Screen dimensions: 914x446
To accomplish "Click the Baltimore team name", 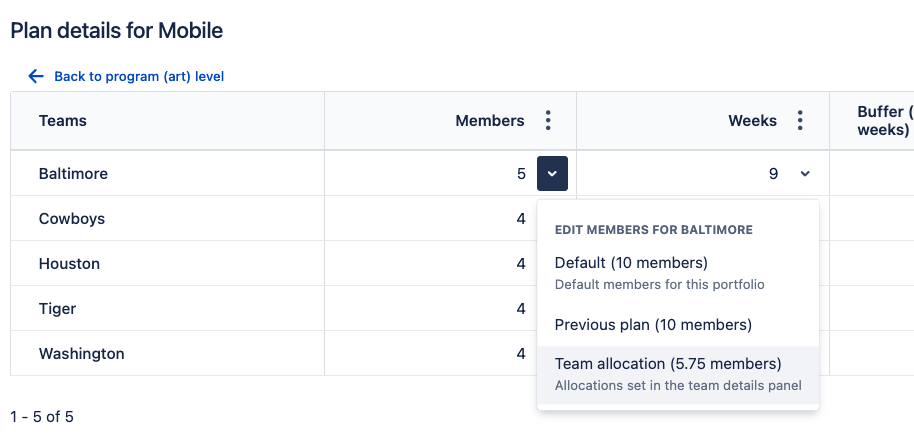I will pos(73,174).
